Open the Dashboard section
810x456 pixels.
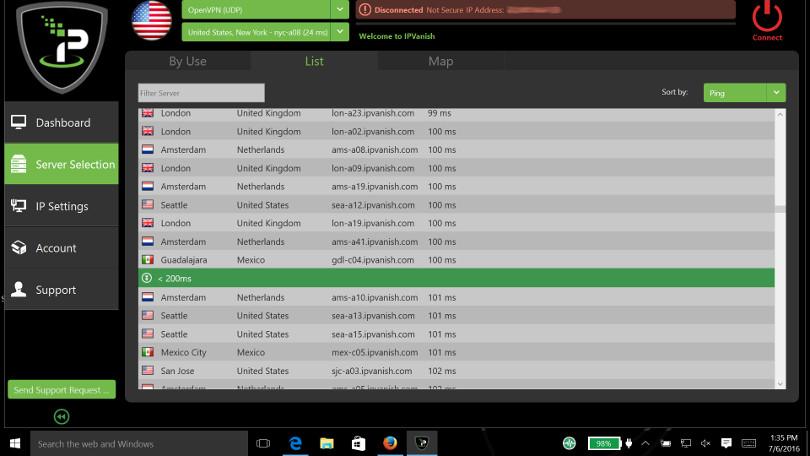click(61, 122)
